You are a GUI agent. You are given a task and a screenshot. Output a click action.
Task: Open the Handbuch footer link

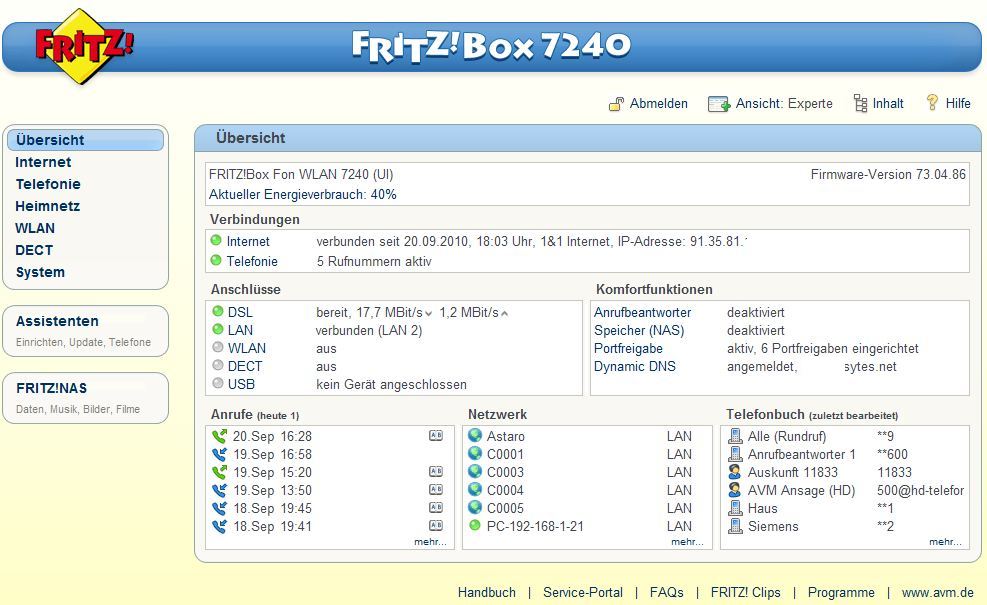[x=487, y=592]
